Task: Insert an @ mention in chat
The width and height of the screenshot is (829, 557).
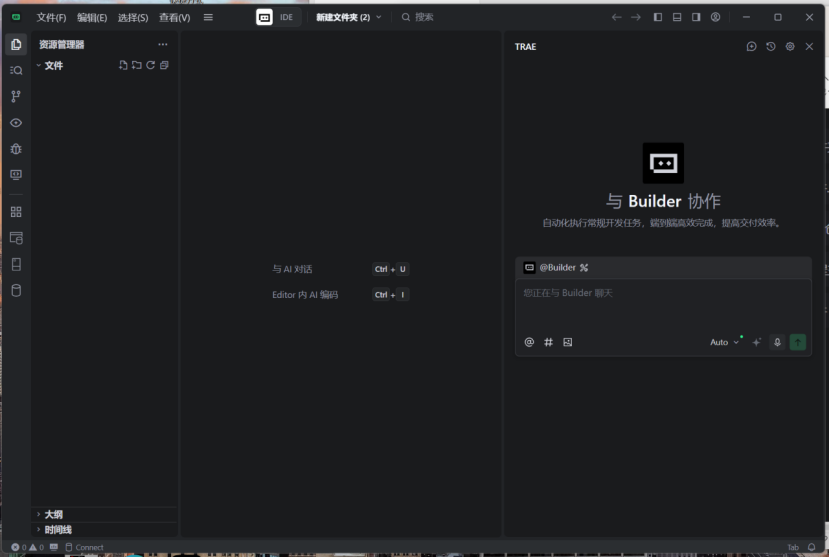Action: point(529,342)
